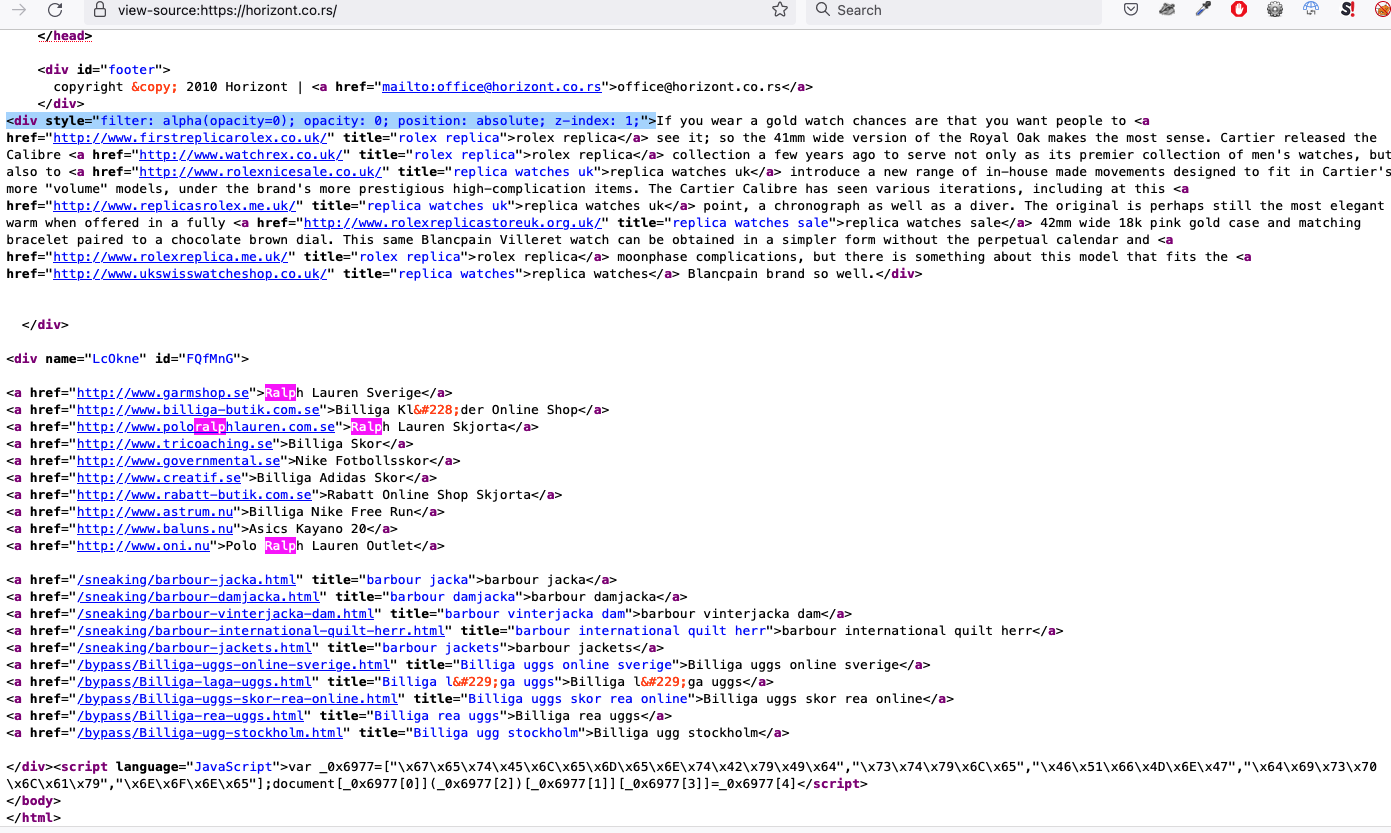This screenshot has height=833, width=1391.
Task: Activate the eyedropper color picker extension
Action: pyautogui.click(x=1203, y=10)
